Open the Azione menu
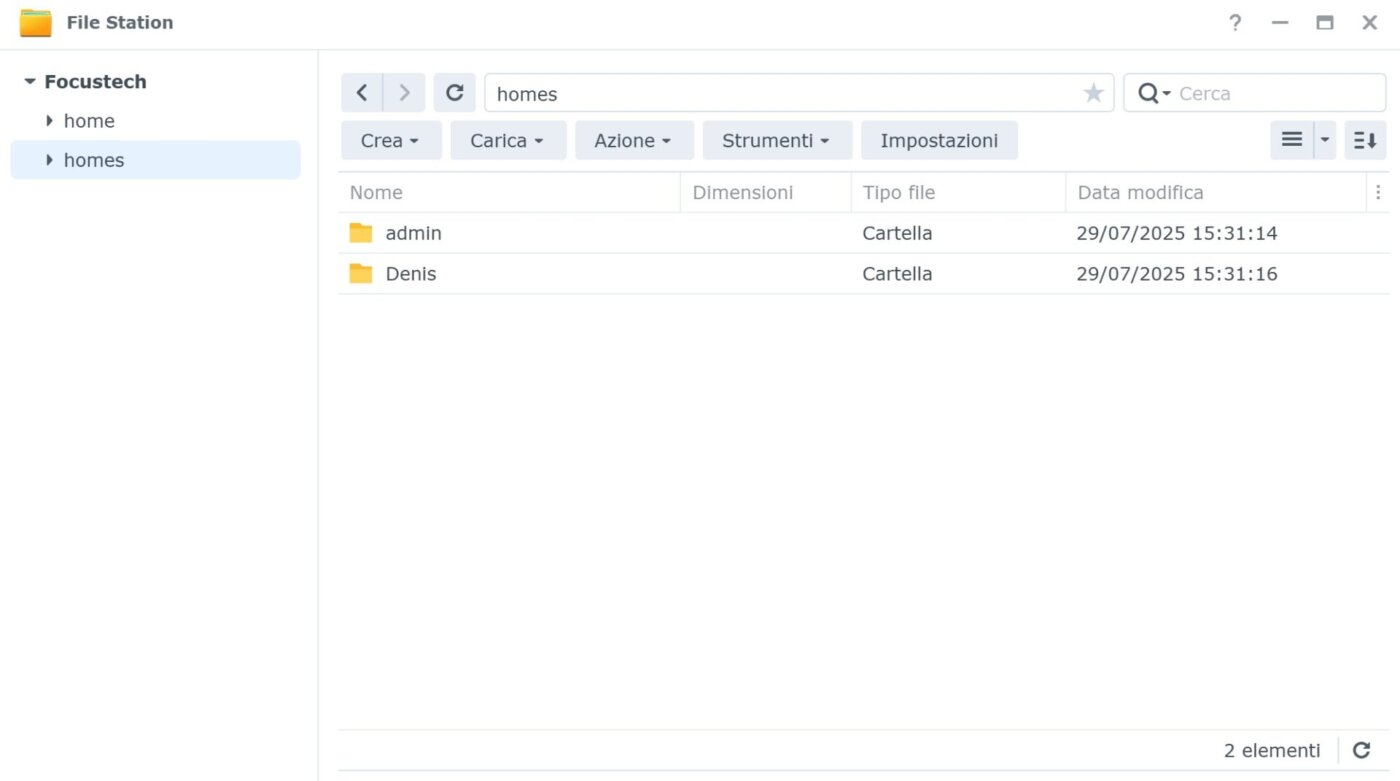The image size is (1400, 781). (633, 141)
